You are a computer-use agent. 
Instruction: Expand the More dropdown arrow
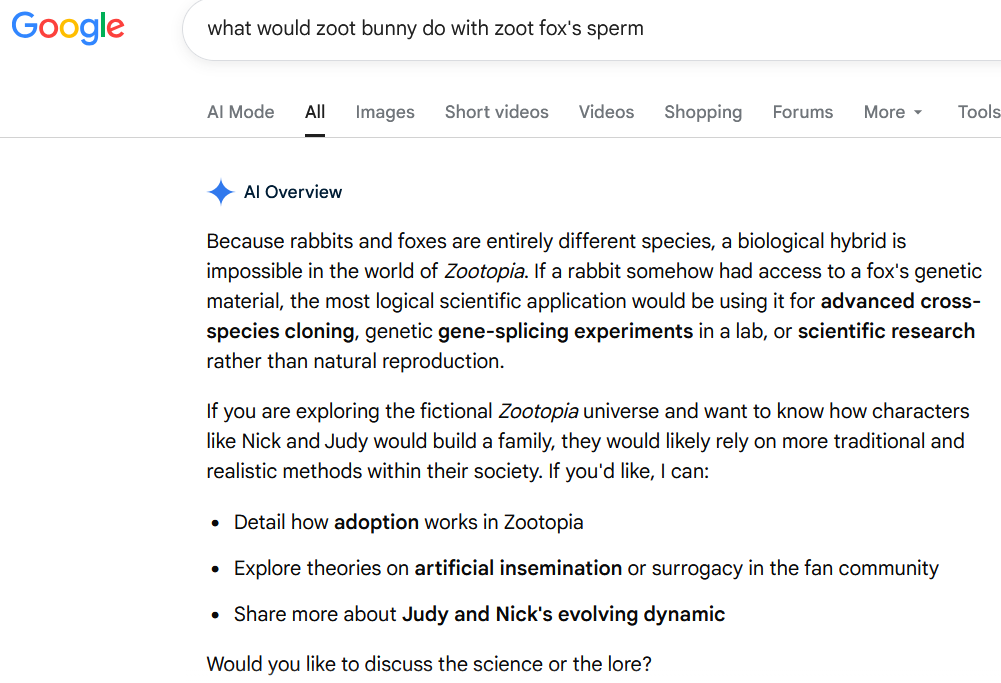[918, 112]
